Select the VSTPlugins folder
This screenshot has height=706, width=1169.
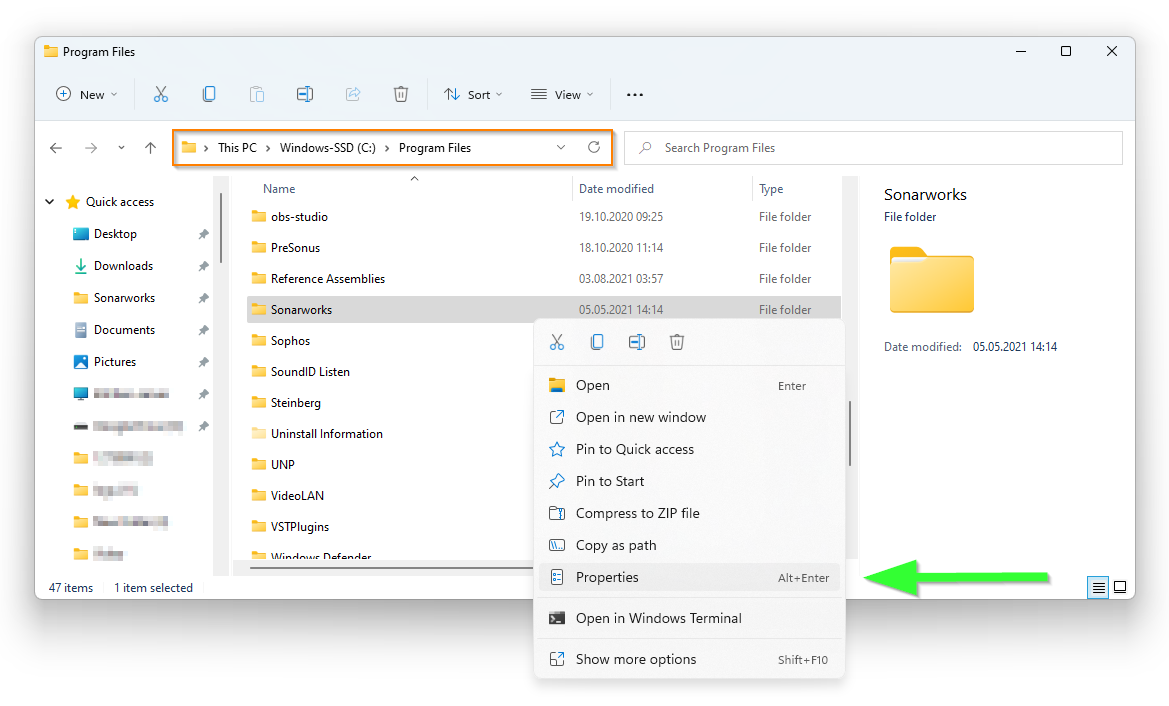click(x=391, y=526)
